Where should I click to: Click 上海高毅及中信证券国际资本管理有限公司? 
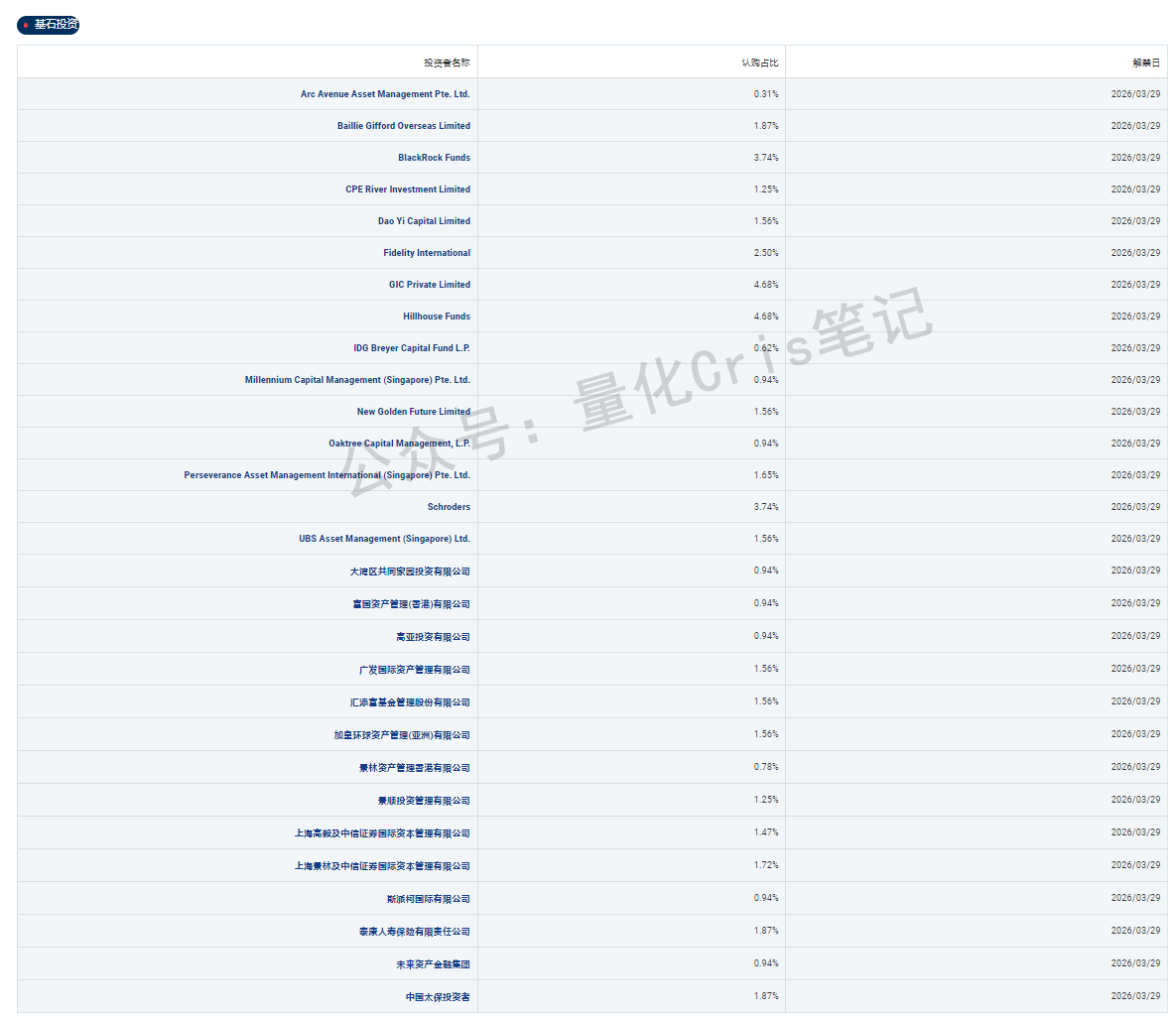click(382, 833)
